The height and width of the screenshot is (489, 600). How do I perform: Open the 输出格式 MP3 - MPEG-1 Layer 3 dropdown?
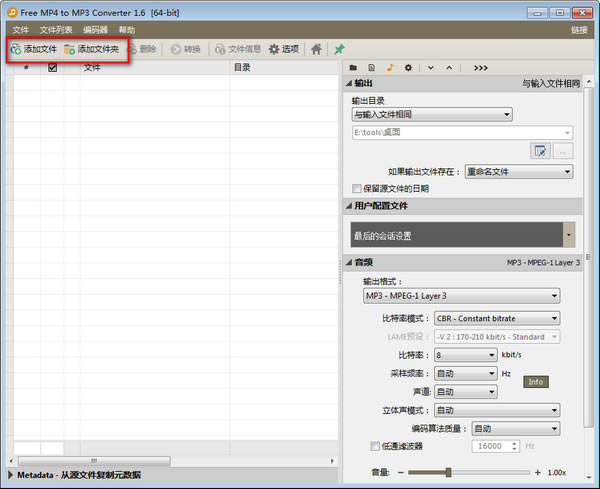click(461, 296)
